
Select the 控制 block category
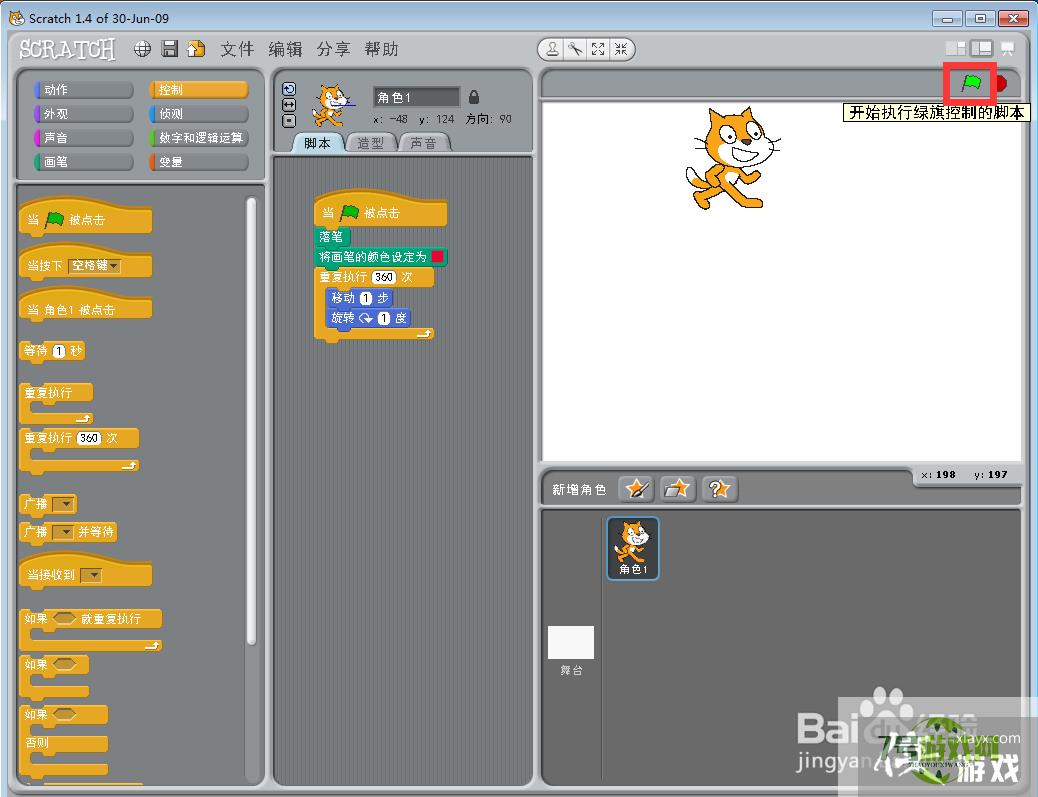click(199, 89)
